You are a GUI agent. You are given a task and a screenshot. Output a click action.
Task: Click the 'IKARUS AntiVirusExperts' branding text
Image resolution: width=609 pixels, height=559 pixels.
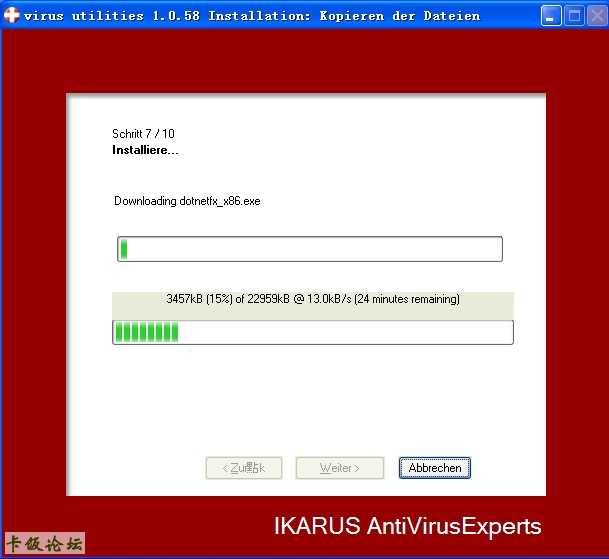click(407, 526)
